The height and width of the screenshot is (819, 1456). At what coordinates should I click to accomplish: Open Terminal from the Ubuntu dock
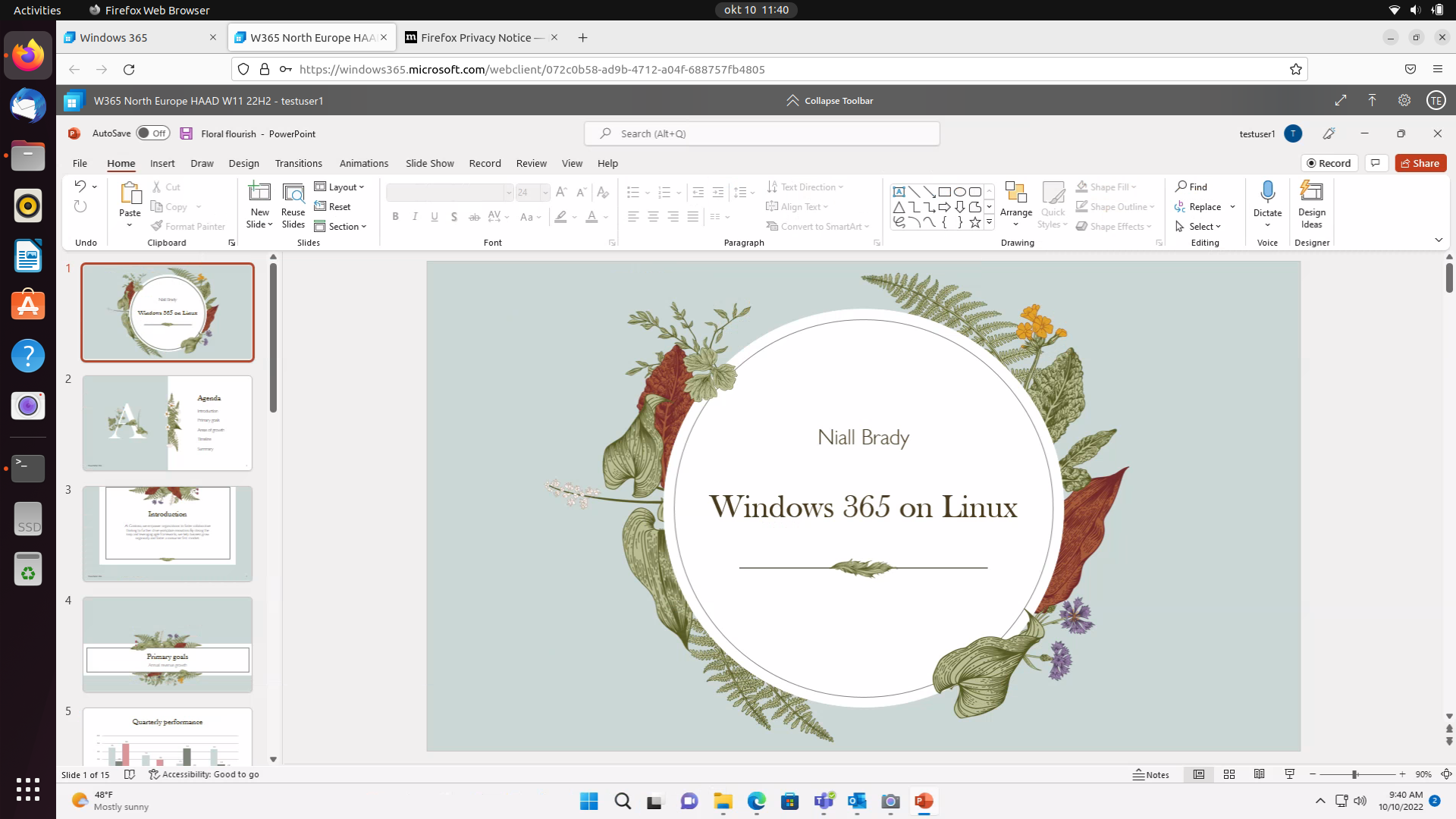coord(28,468)
